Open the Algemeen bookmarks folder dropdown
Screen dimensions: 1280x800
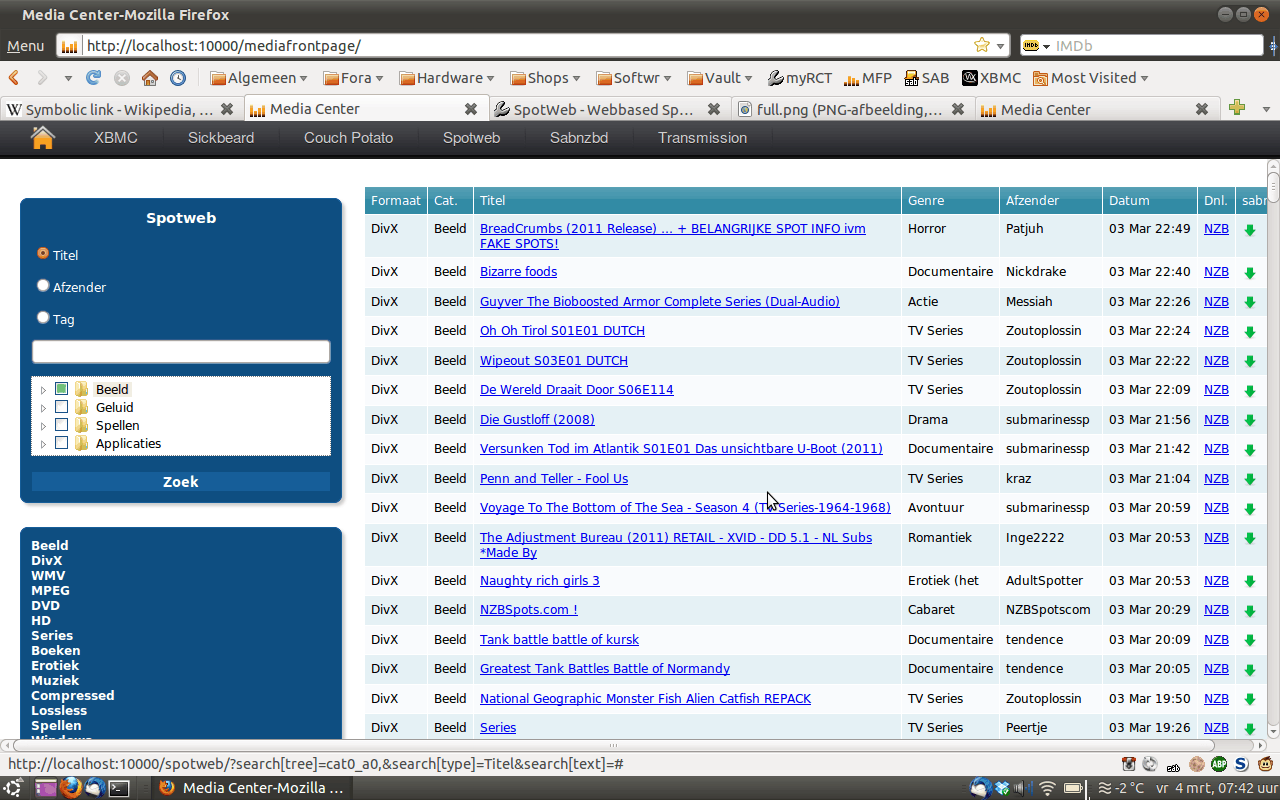pos(259,78)
